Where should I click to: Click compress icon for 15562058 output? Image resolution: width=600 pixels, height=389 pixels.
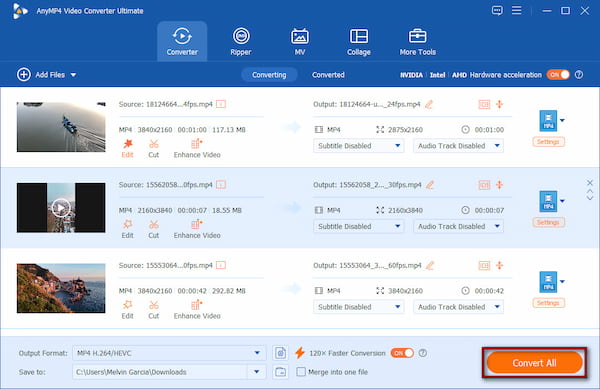pyautogui.click(x=499, y=185)
